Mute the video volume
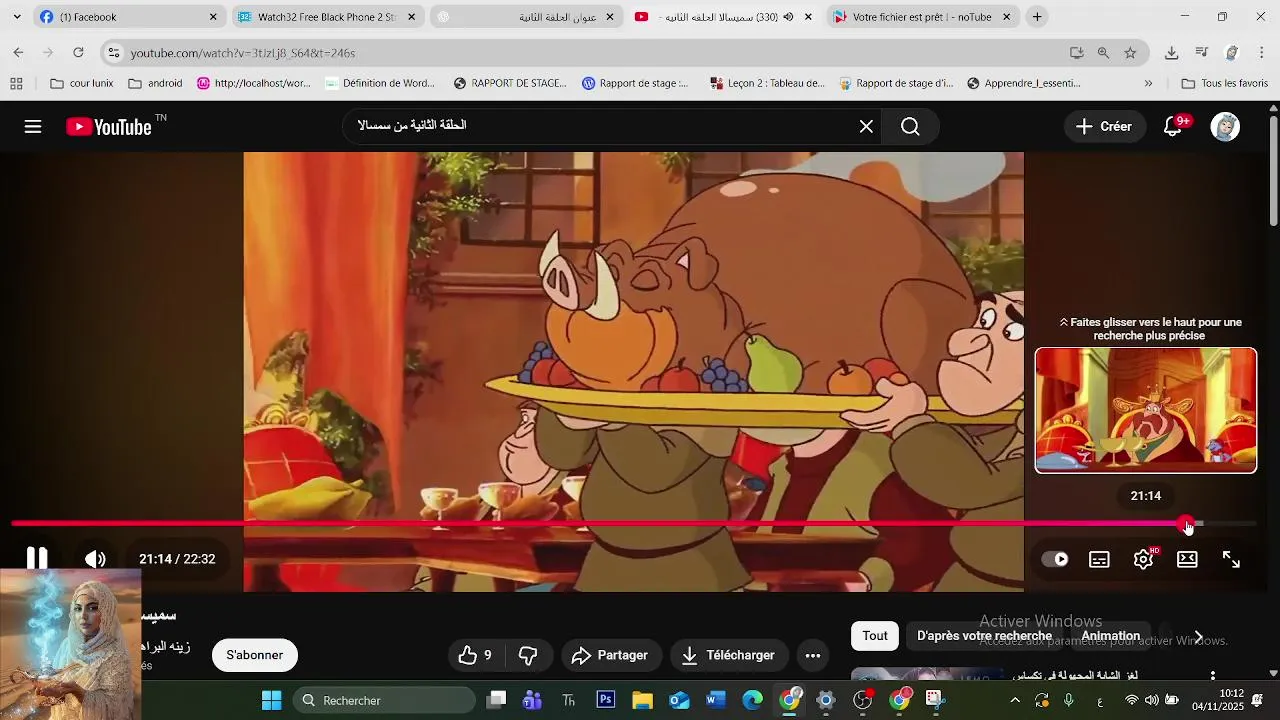This screenshot has height=720, width=1280. tap(95, 559)
